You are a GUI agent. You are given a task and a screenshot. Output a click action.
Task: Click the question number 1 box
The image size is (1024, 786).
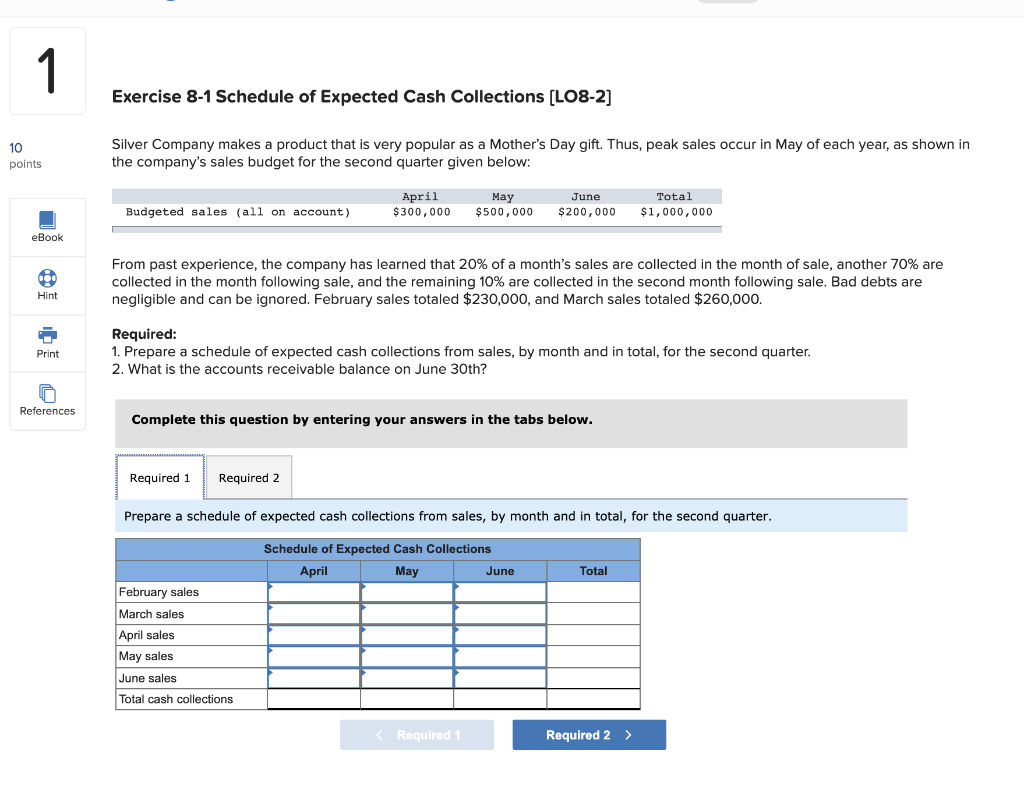46,70
